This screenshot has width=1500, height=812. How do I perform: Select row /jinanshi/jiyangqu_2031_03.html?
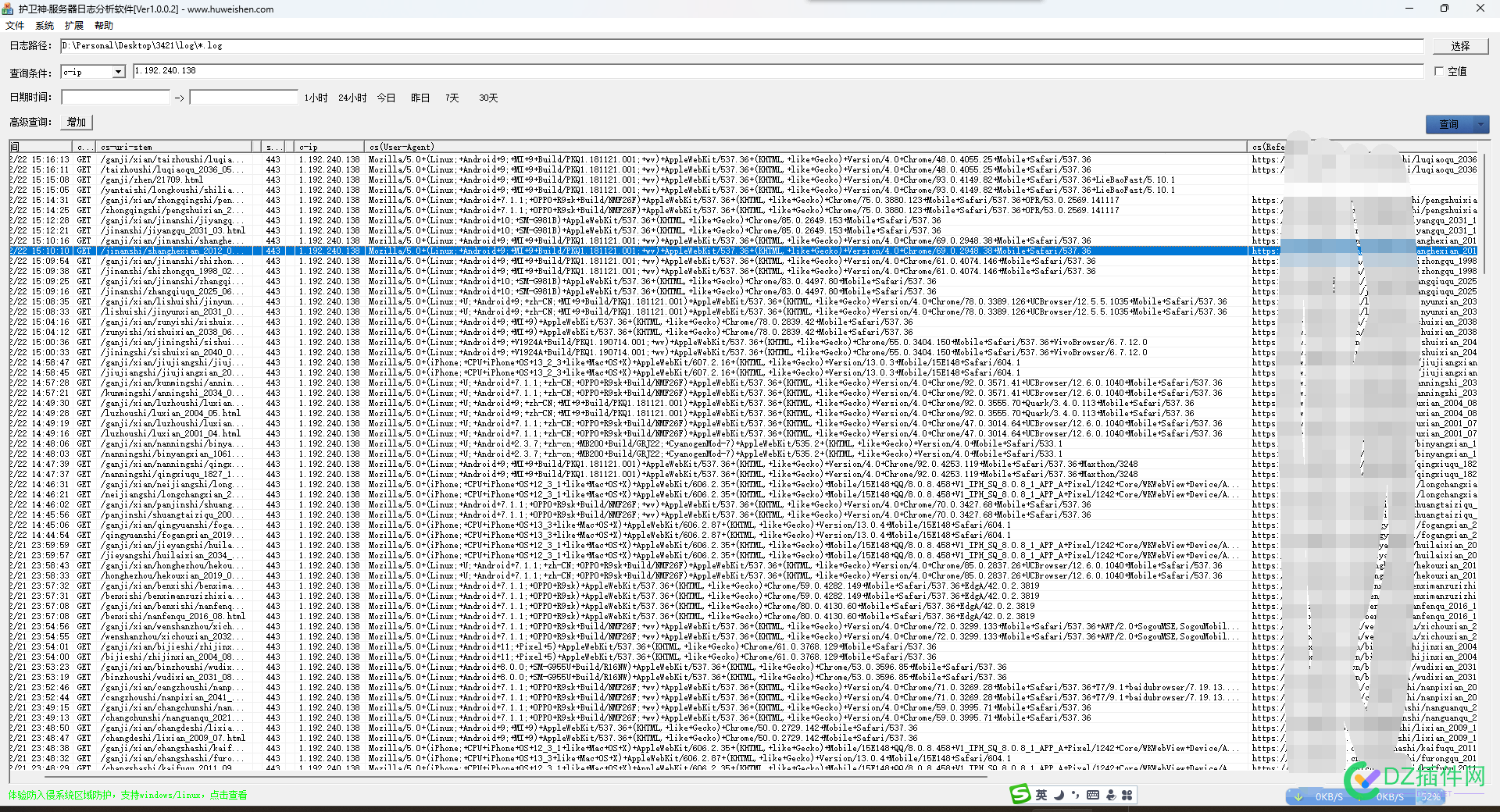click(743, 230)
